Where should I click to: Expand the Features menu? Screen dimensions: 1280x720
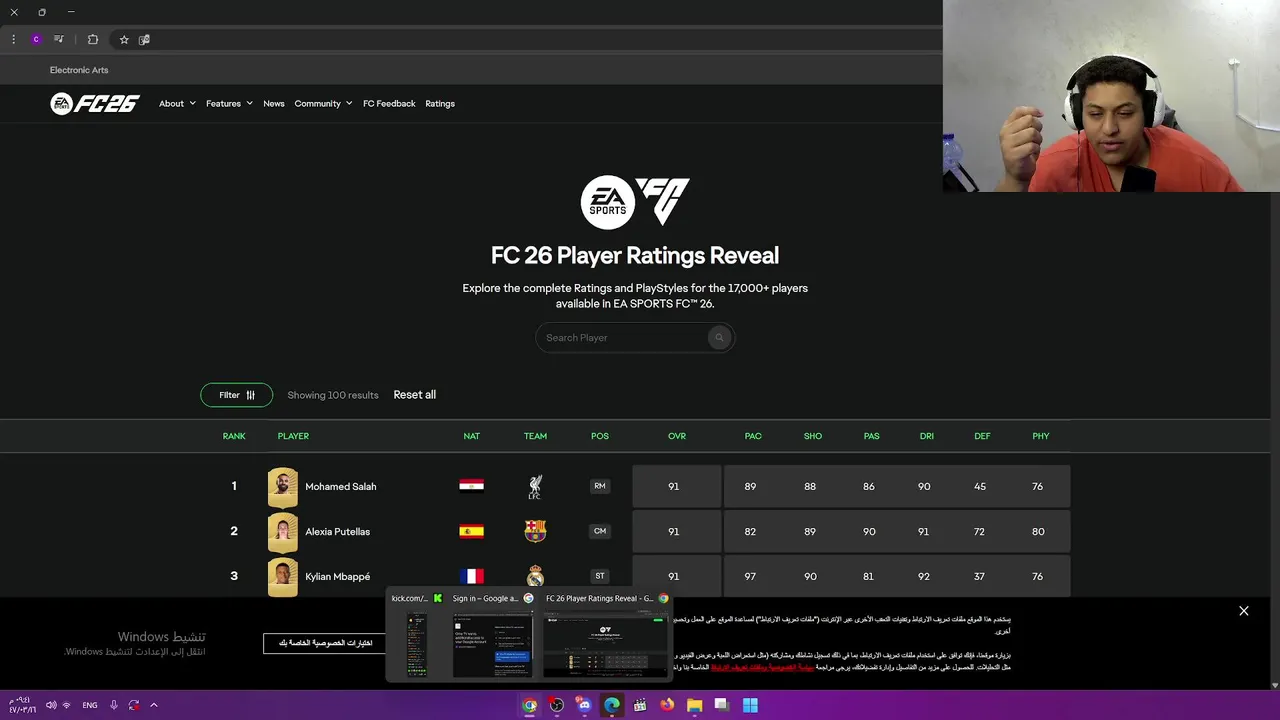tap(229, 104)
